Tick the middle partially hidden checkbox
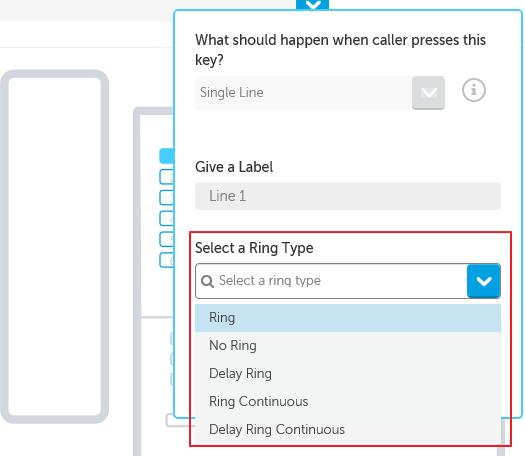 172,359
